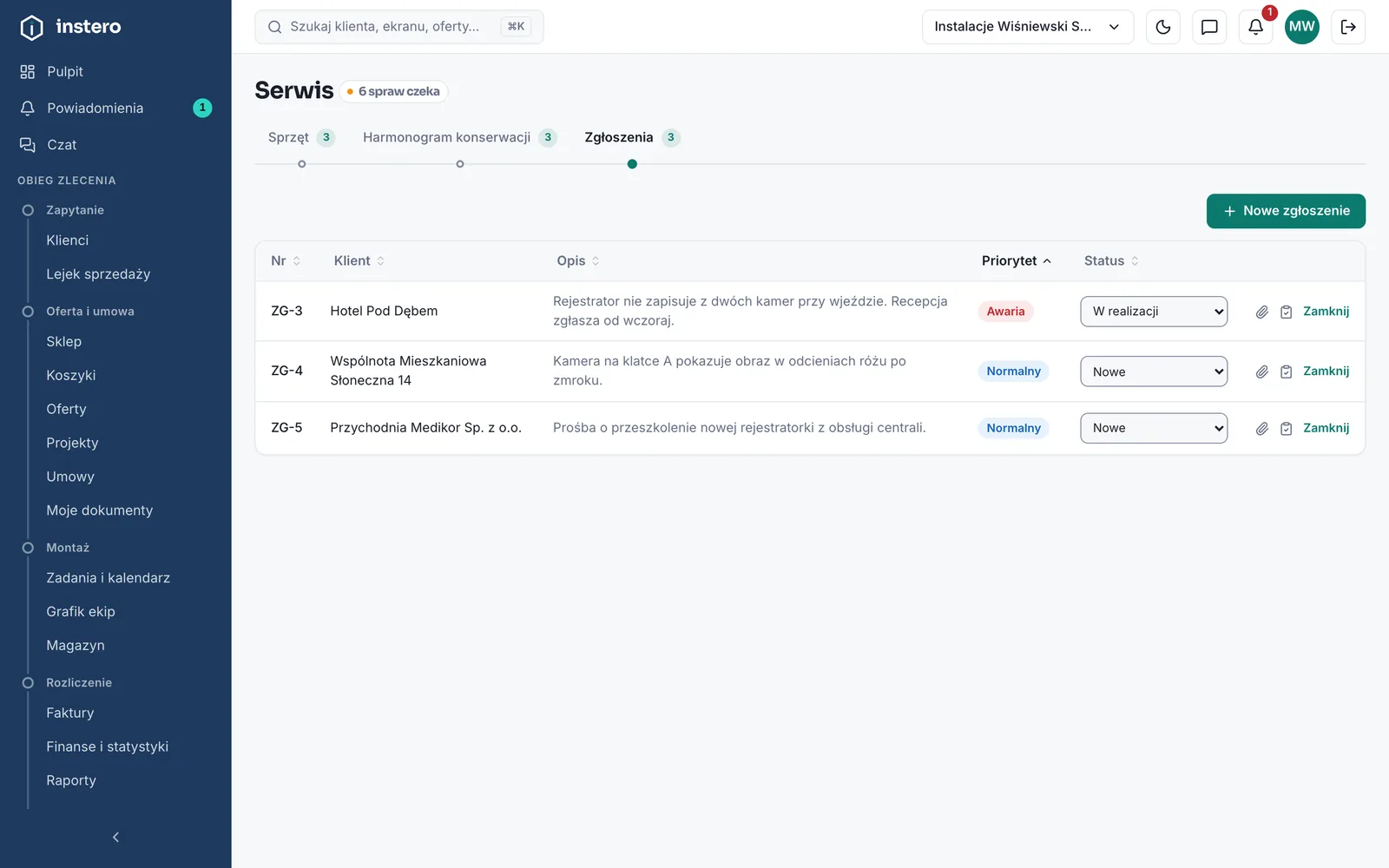Click the instero logo icon

pos(31,28)
